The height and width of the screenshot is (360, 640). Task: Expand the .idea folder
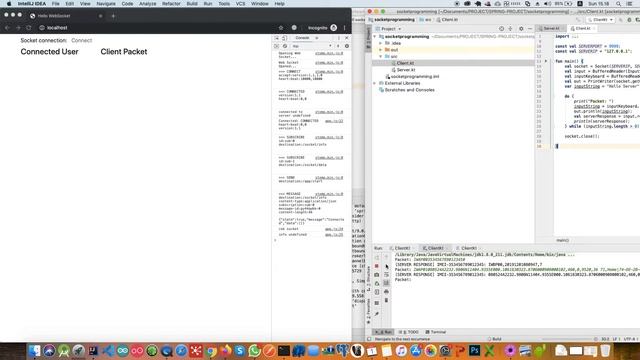381,43
